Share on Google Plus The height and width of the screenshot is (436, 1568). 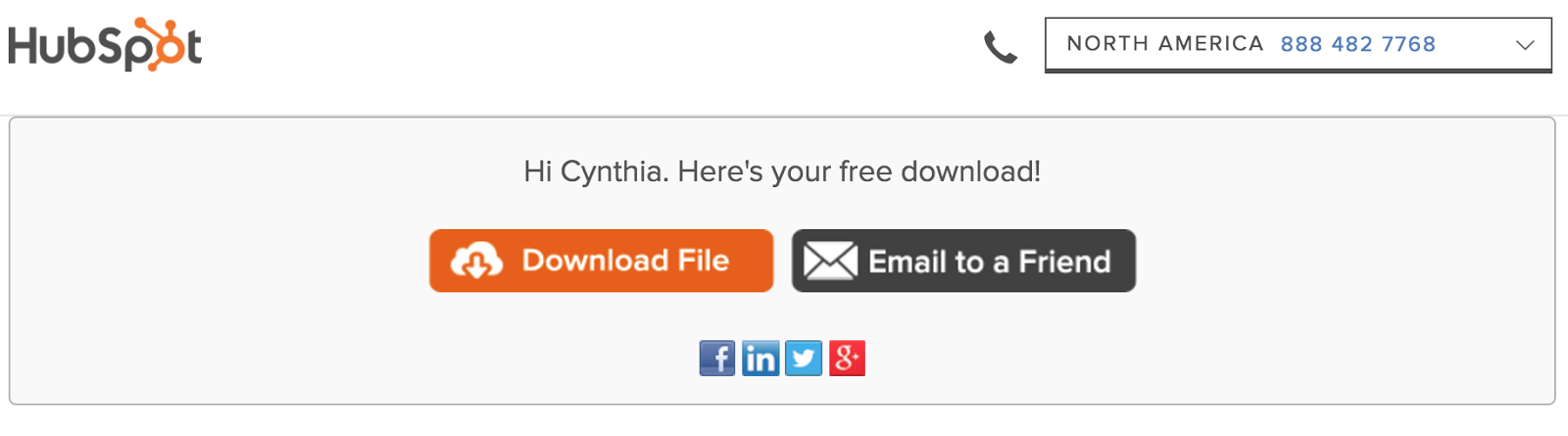pos(847,359)
